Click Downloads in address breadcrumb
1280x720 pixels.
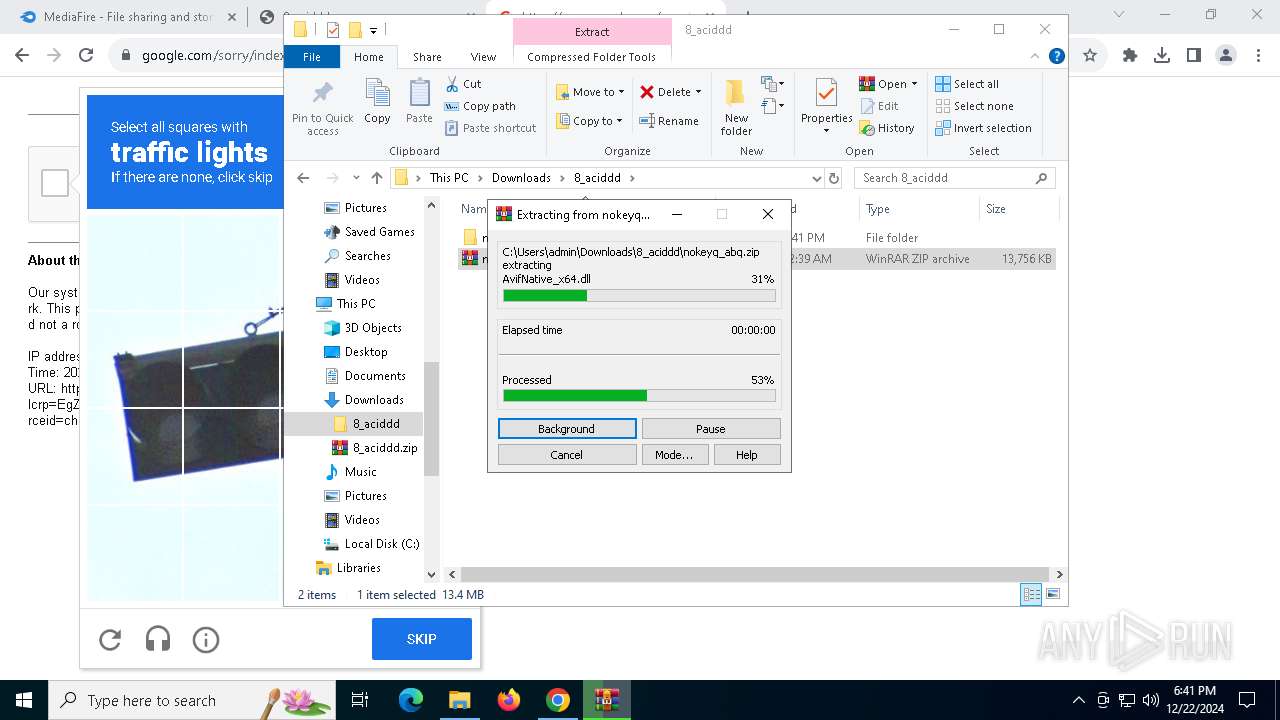click(521, 178)
